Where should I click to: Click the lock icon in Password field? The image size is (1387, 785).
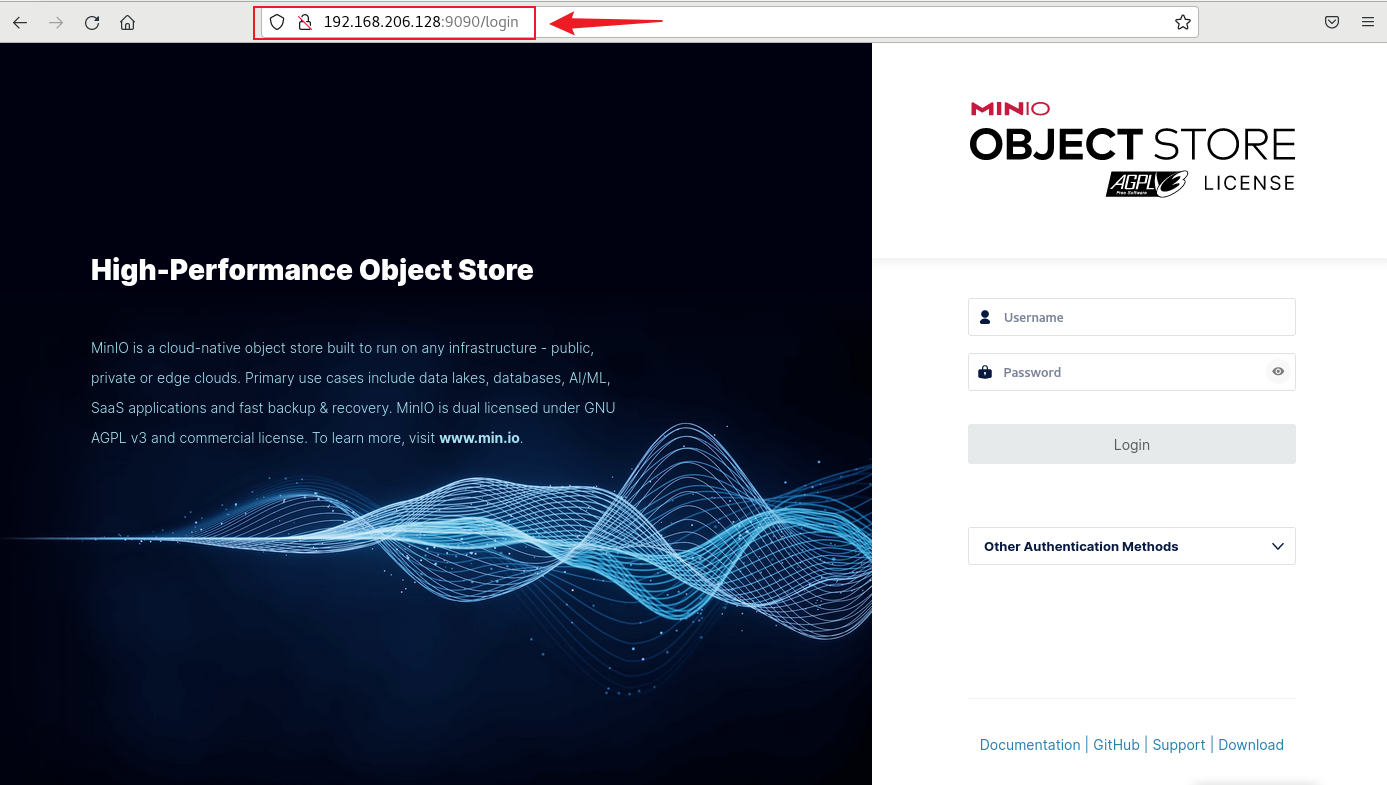coord(985,372)
